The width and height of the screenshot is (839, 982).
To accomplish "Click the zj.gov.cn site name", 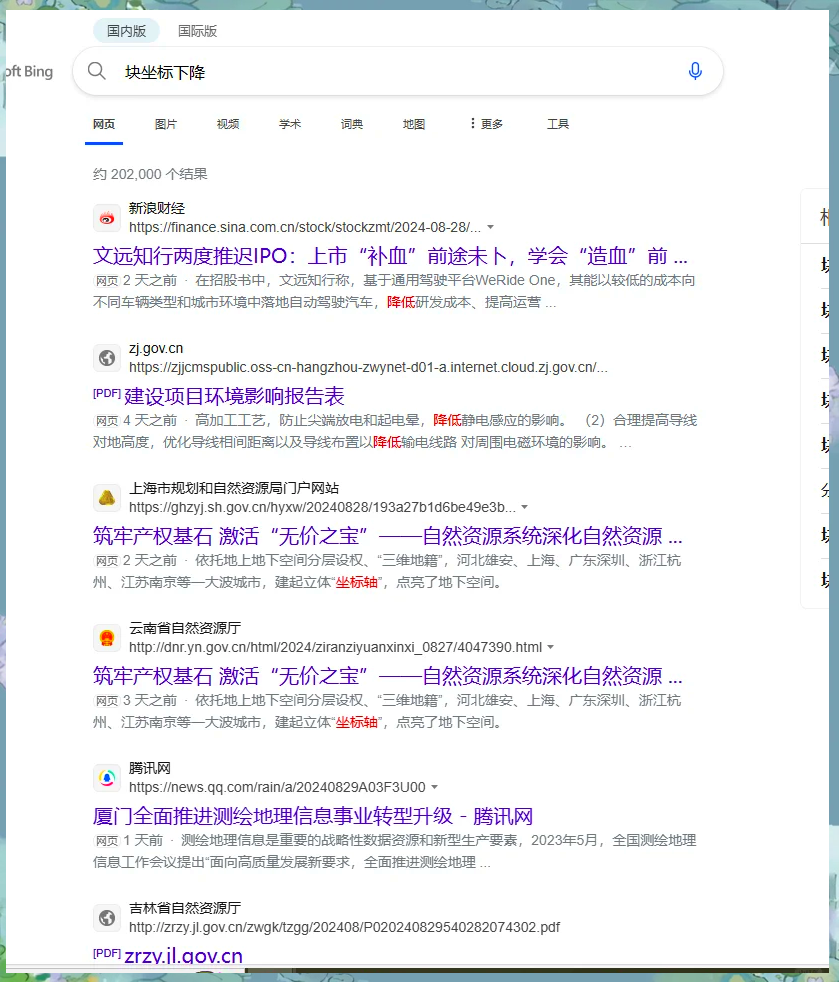I will tap(156, 348).
